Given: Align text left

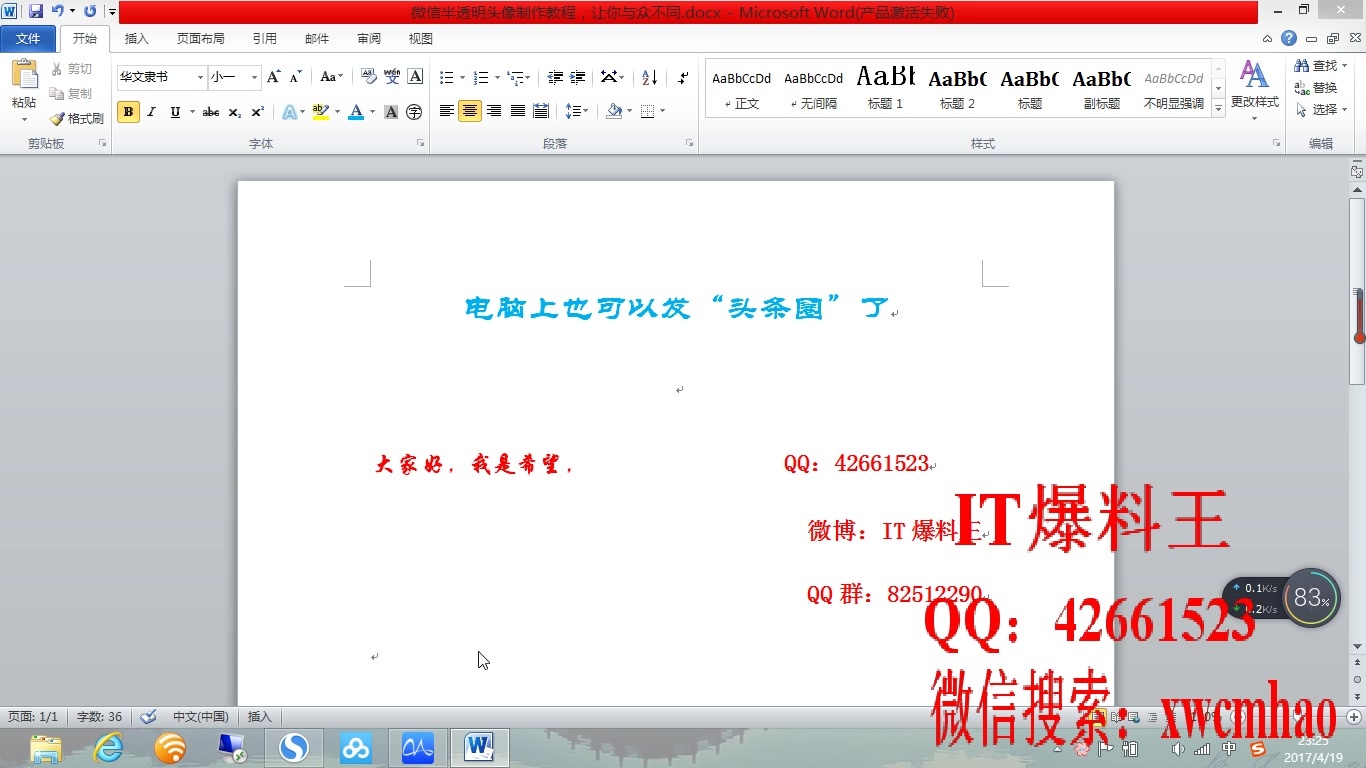Looking at the screenshot, I should click(447, 111).
